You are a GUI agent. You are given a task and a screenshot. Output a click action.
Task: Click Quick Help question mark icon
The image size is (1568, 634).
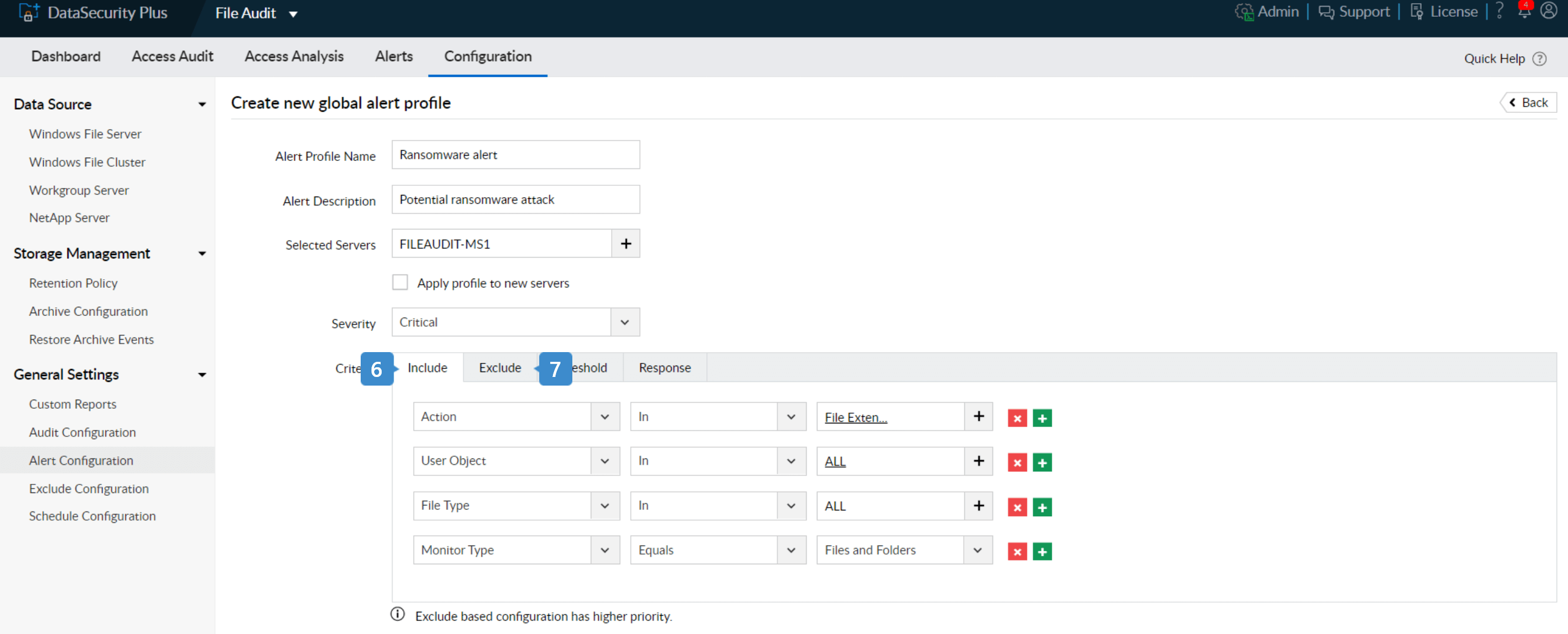point(1539,58)
